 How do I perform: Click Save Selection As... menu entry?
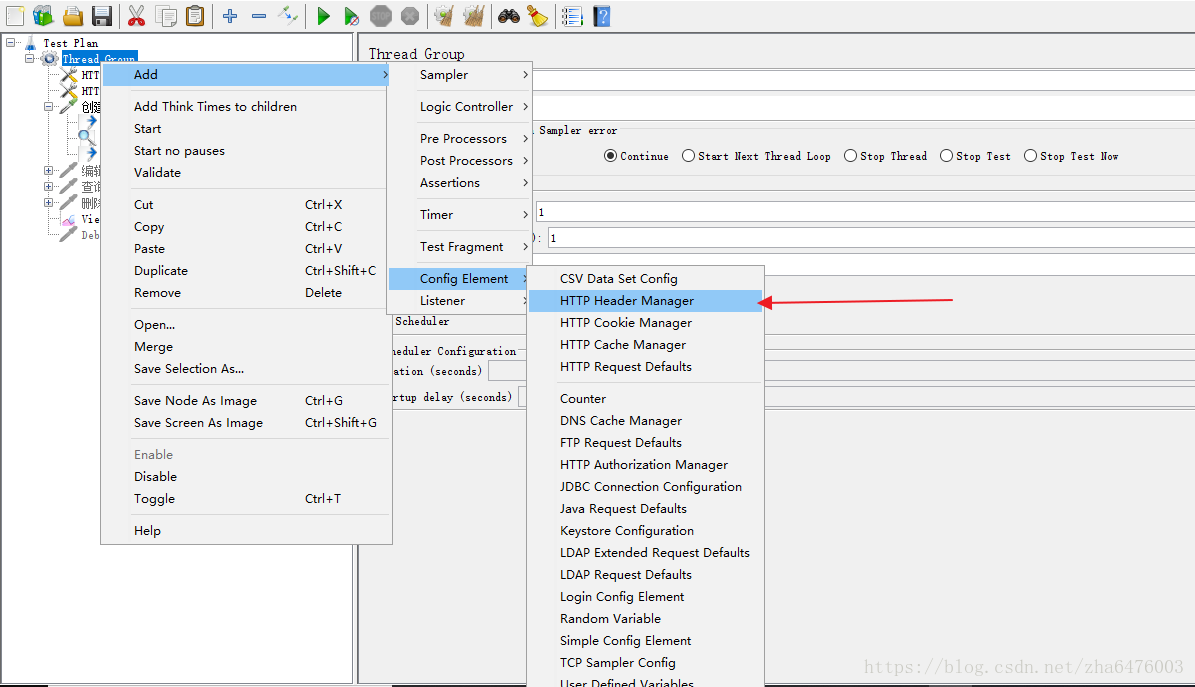(245, 369)
